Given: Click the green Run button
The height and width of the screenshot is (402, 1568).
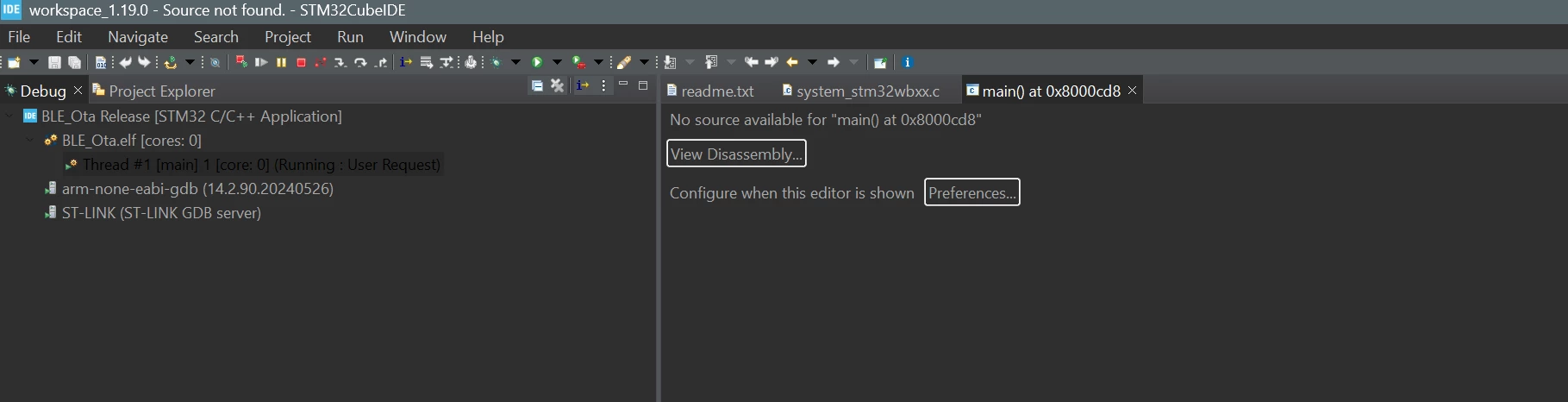Looking at the screenshot, I should pyautogui.click(x=537, y=62).
